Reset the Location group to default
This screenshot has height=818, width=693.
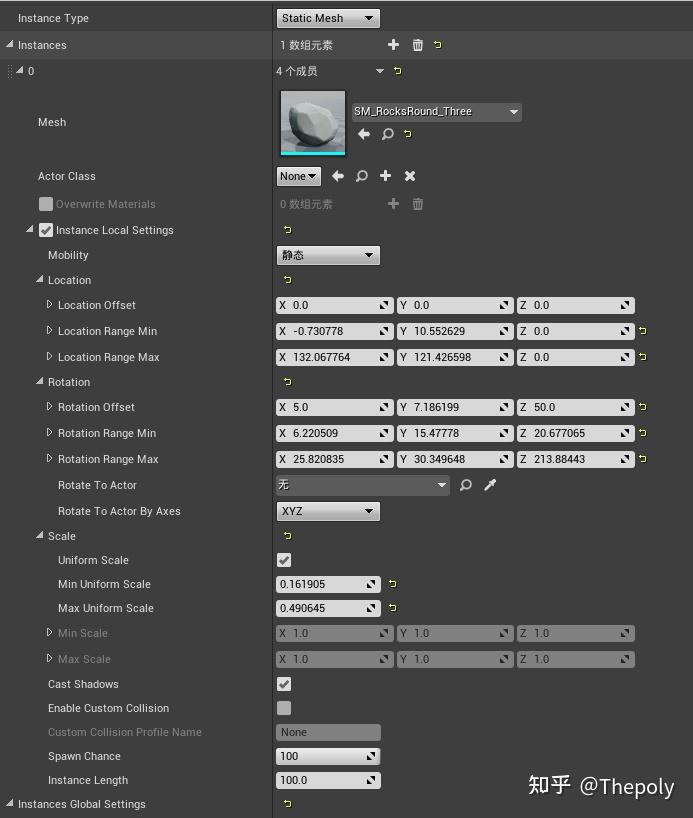point(288,280)
